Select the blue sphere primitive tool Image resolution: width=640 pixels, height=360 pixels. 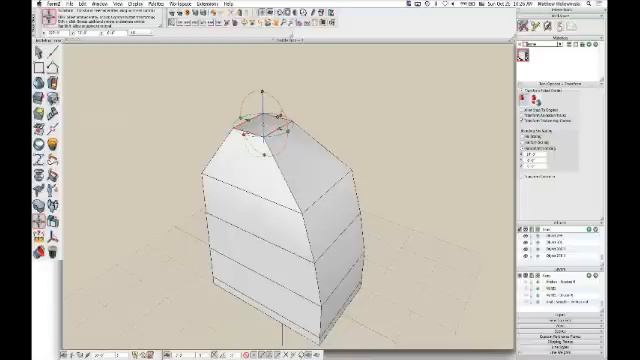[39, 83]
